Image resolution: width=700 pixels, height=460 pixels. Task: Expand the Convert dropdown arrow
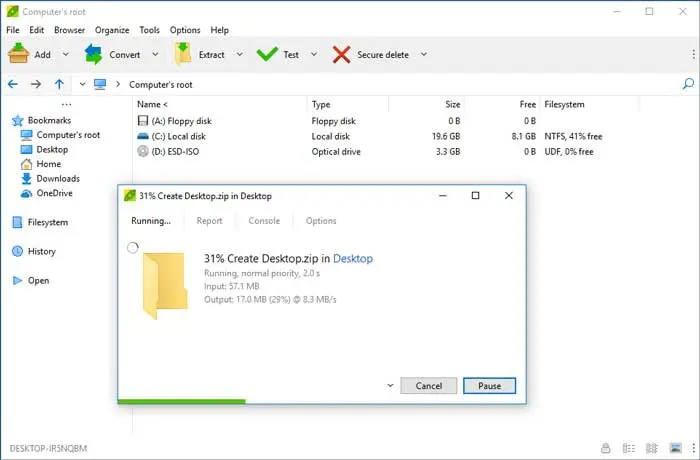pyautogui.click(x=155, y=54)
